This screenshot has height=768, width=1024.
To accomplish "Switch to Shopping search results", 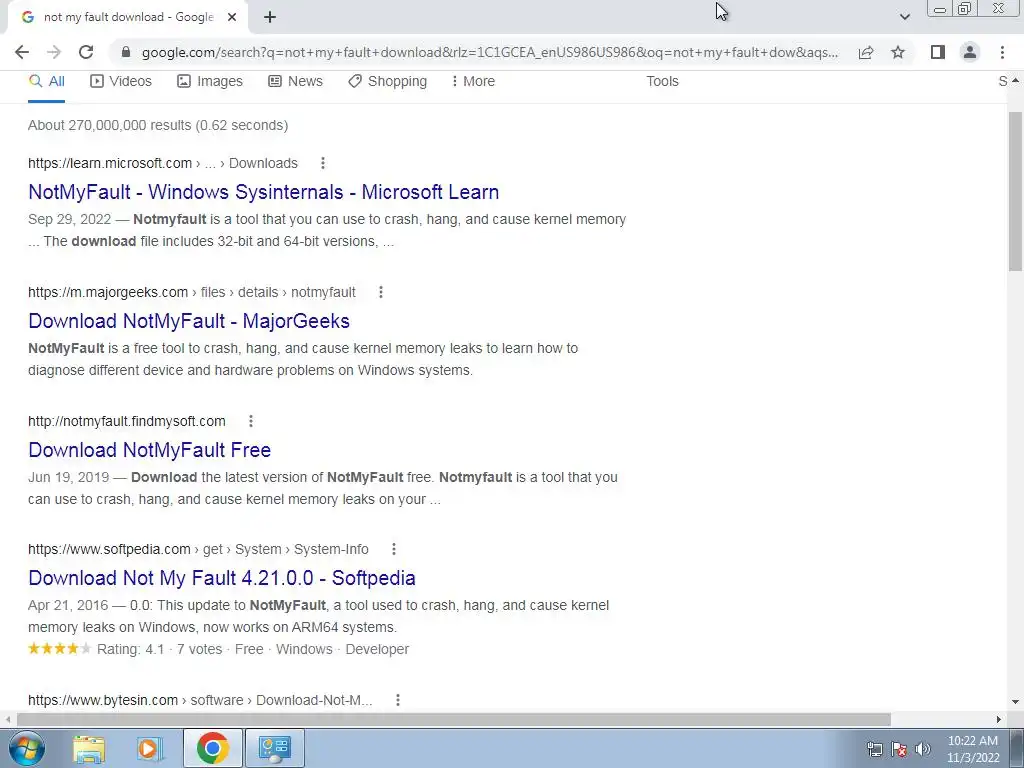I will point(388,82).
